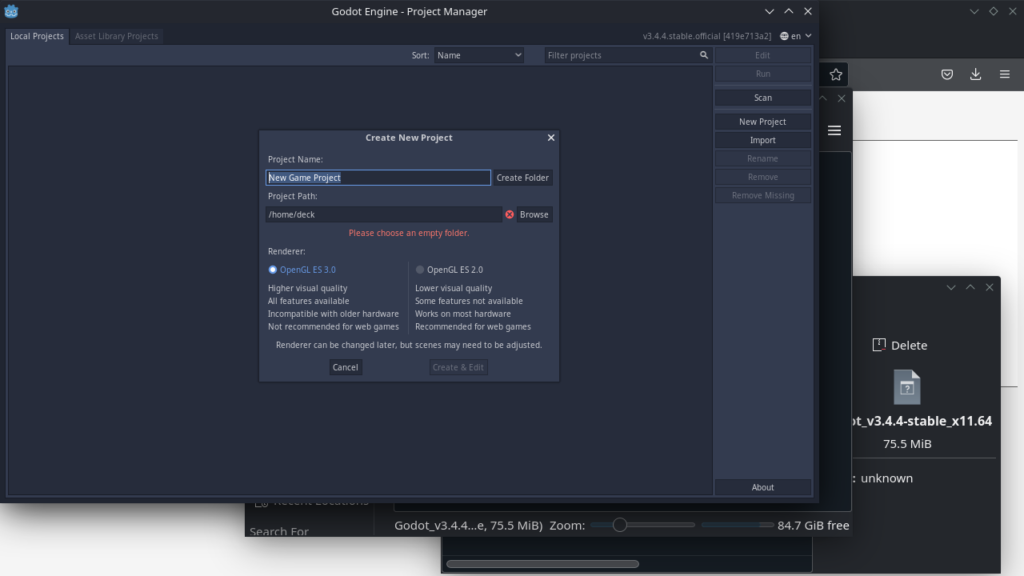This screenshot has width=1024, height=576.
Task: Click the Godot icon in the window title bar
Action: (x=11, y=11)
